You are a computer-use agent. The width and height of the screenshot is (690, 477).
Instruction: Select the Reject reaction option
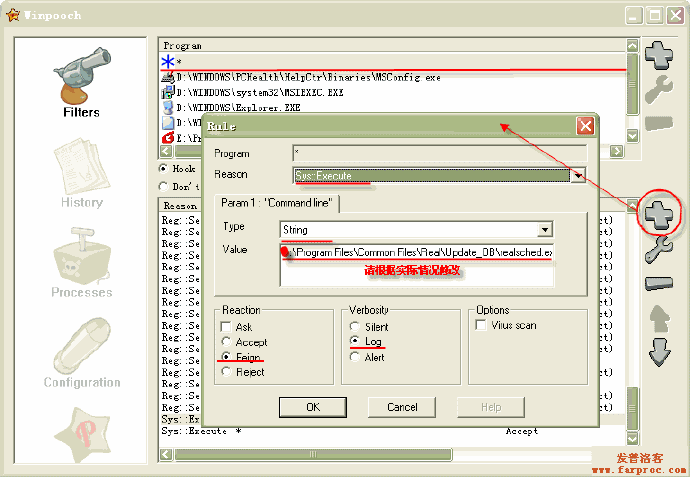click(x=227, y=371)
